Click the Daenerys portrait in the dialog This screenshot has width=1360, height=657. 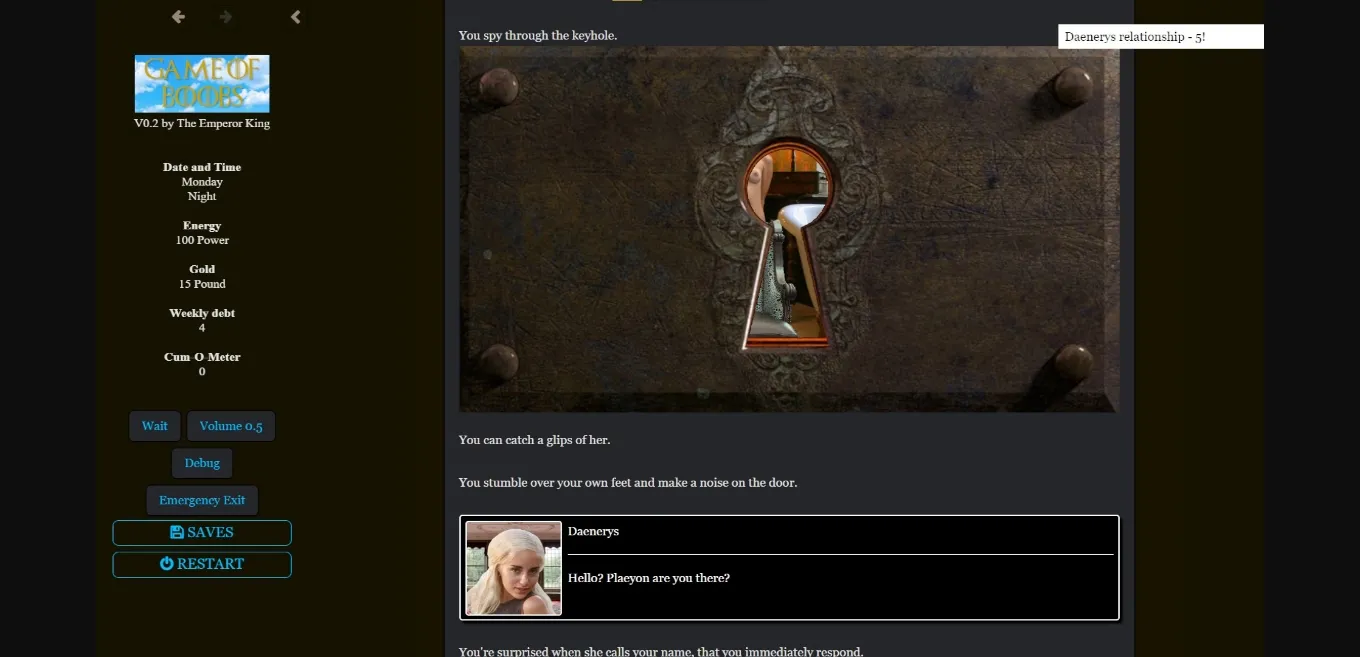pos(514,568)
